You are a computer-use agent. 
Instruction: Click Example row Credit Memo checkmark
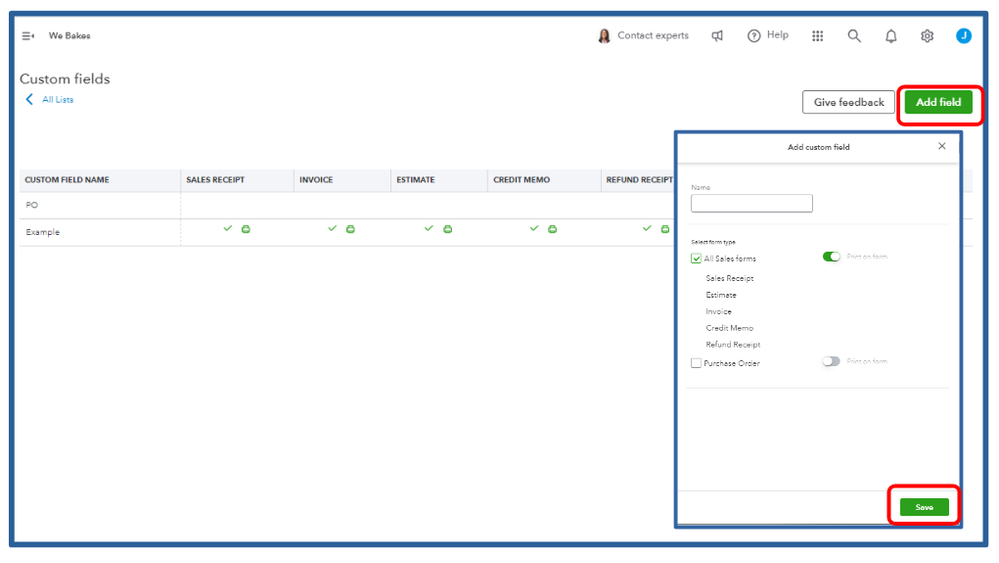click(x=534, y=228)
